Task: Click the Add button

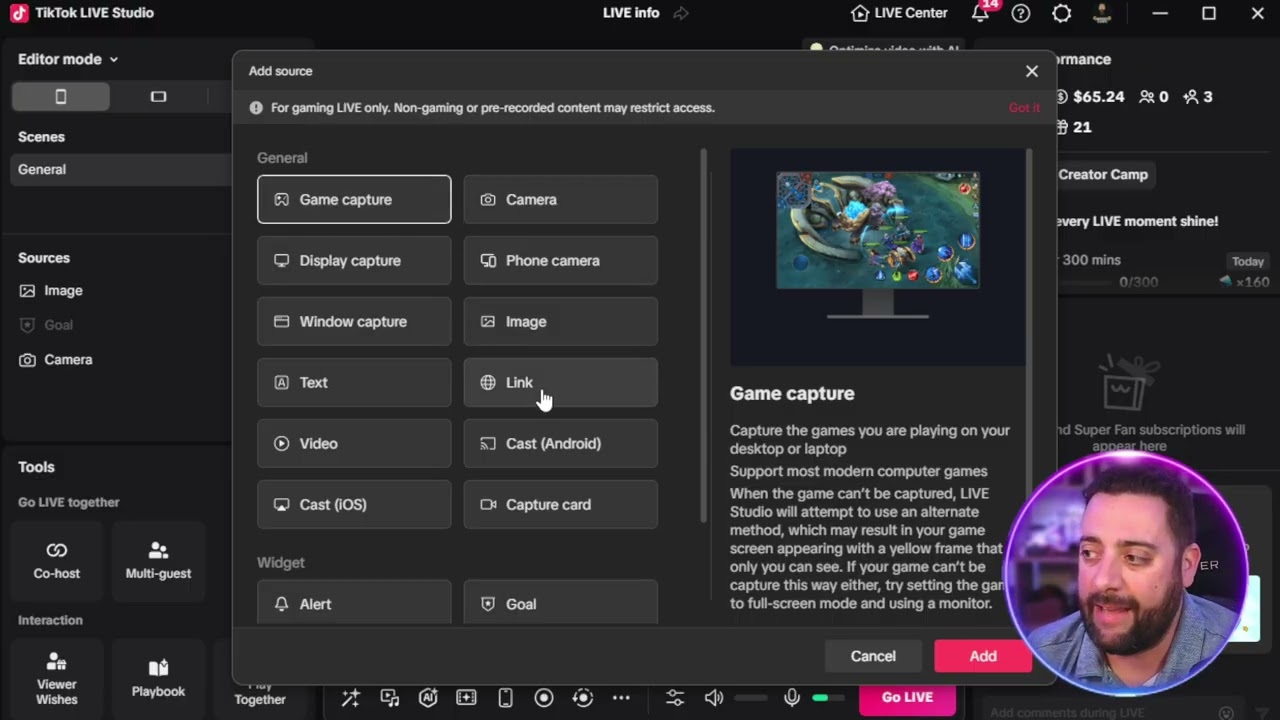Action: (x=983, y=656)
